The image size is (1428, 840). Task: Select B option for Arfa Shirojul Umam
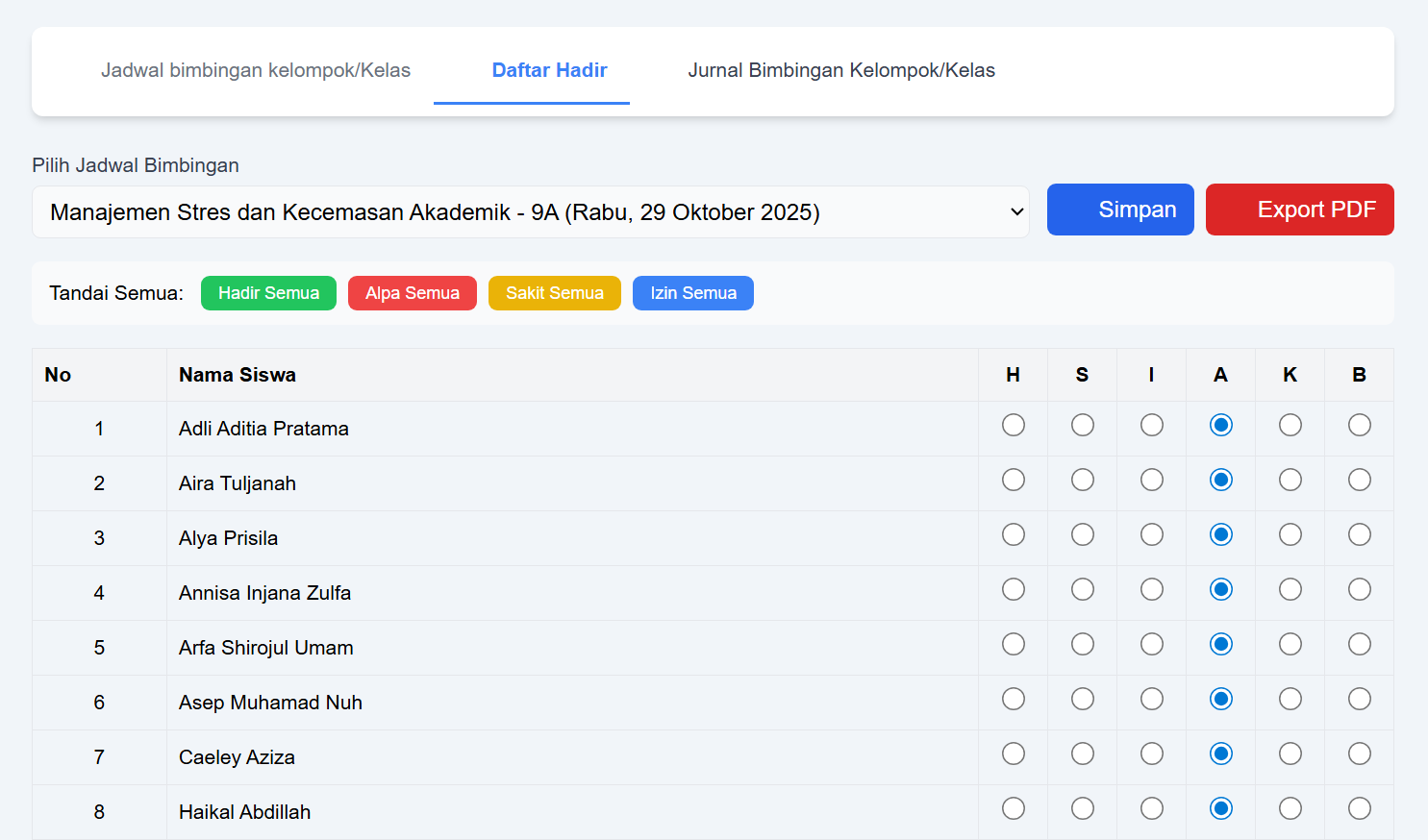point(1359,644)
